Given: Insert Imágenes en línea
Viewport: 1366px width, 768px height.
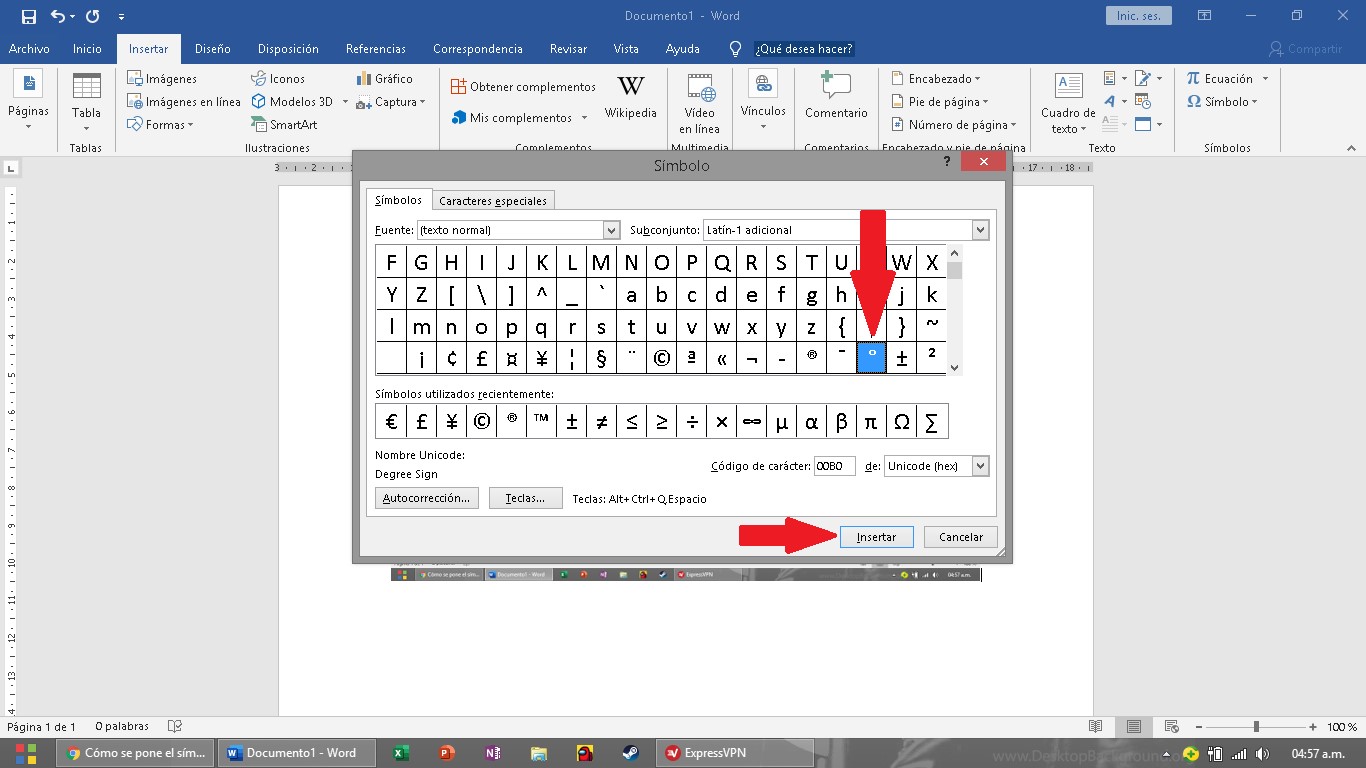Looking at the screenshot, I should tap(183, 101).
